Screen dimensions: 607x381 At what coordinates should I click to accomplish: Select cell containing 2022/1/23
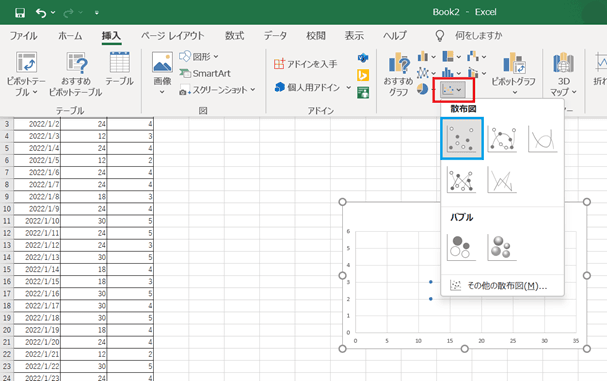37,377
